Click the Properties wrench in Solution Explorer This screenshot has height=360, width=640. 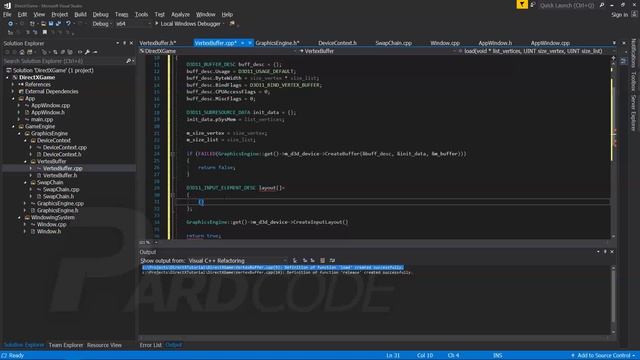tap(87, 52)
